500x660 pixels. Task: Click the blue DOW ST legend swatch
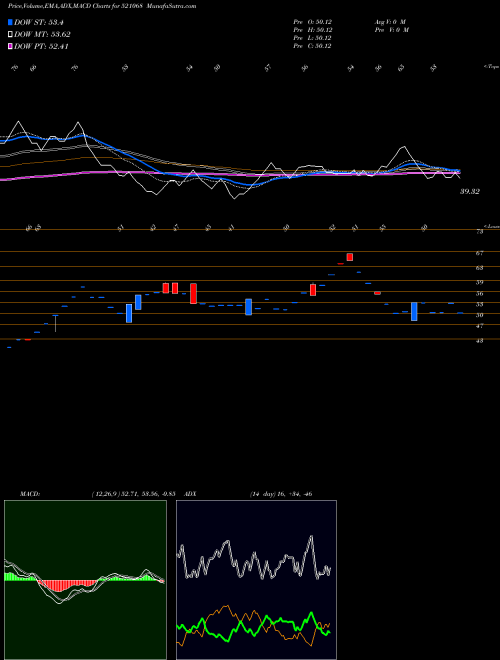point(10,22)
